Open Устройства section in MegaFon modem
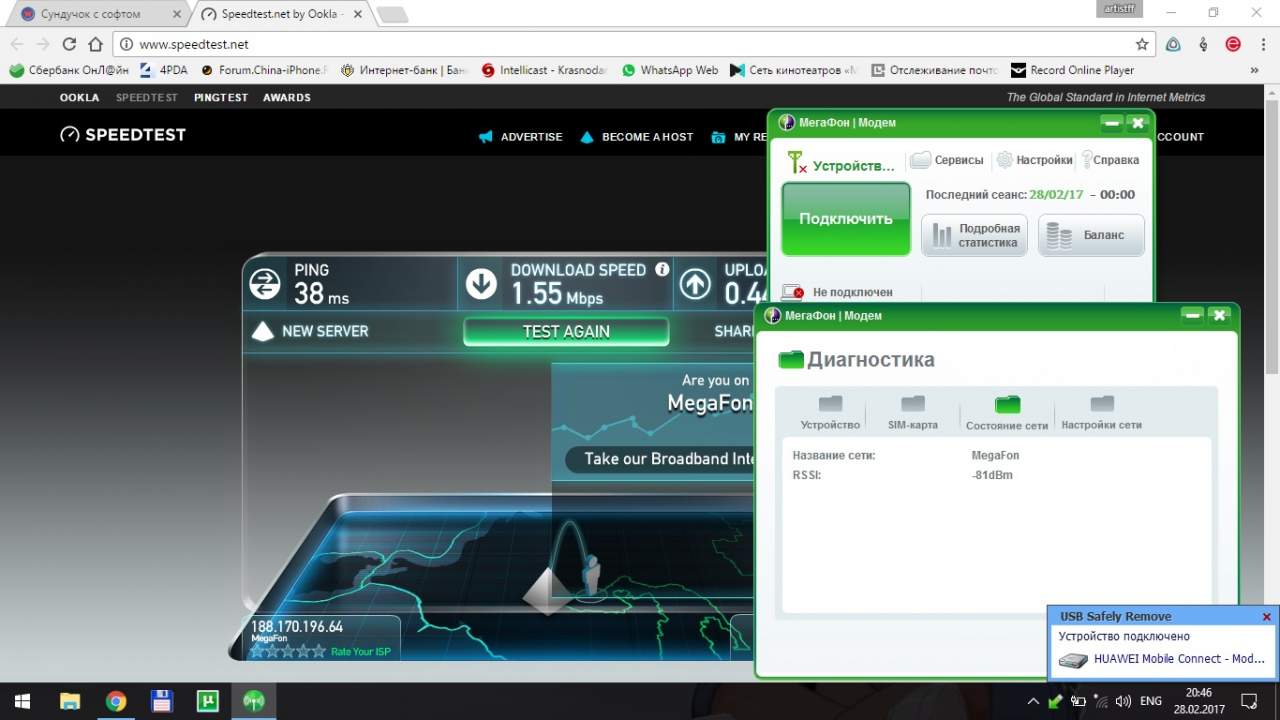The width and height of the screenshot is (1280, 720). click(x=841, y=165)
